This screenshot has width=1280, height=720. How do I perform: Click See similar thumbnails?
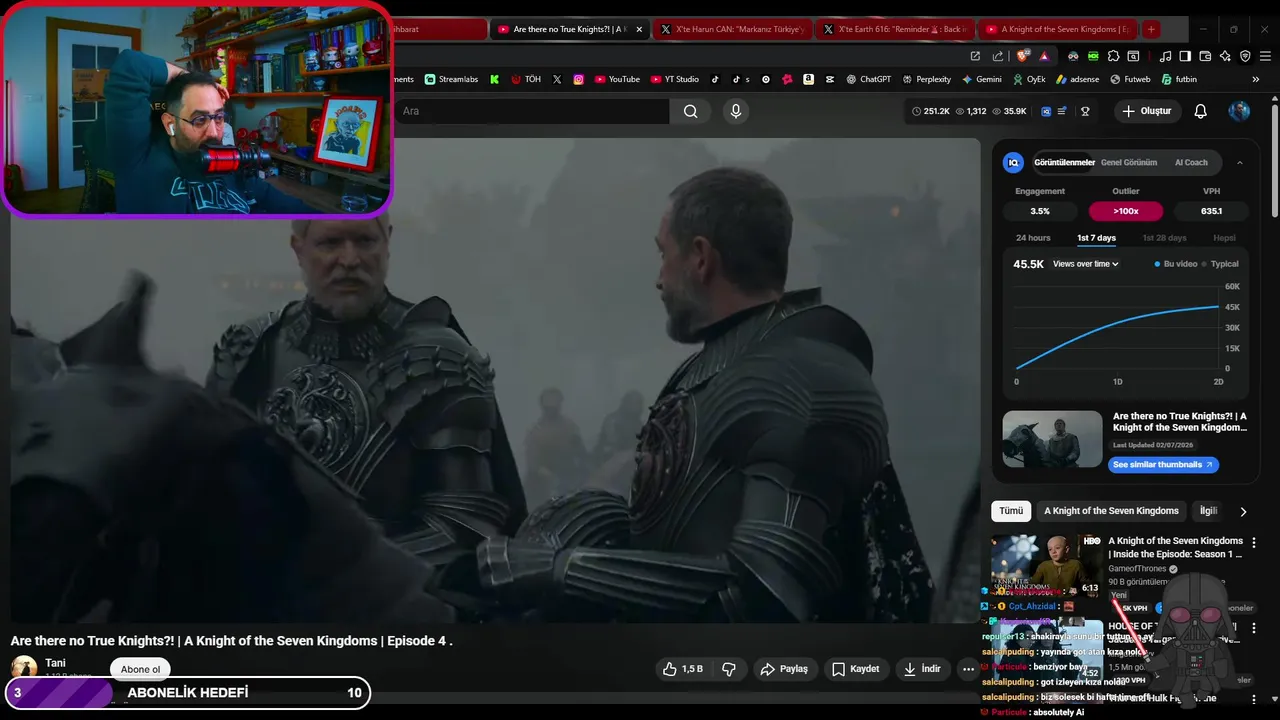[1163, 464]
